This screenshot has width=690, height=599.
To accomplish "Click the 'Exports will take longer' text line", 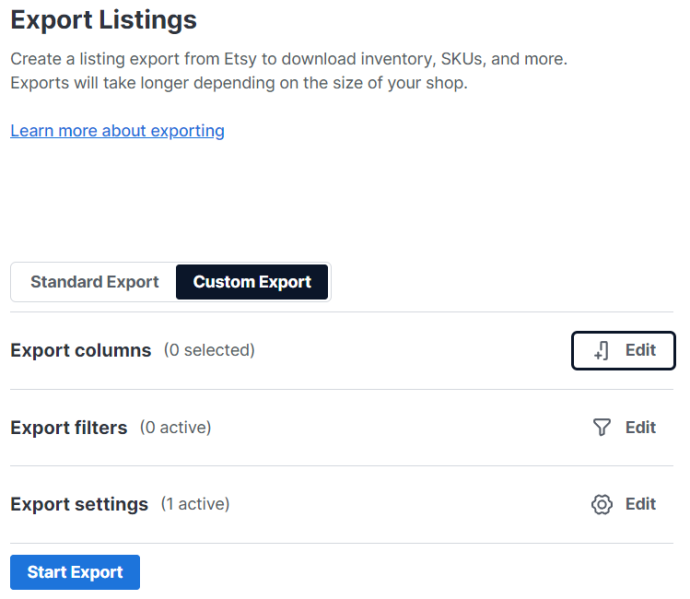I will tap(239, 83).
